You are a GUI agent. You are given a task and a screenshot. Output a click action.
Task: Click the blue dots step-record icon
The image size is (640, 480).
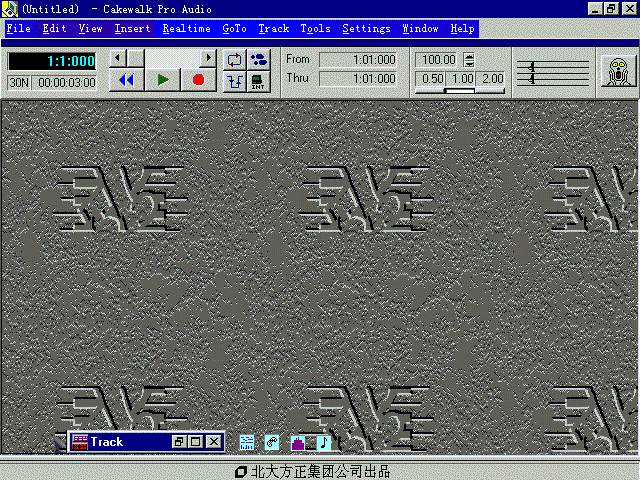coord(259,60)
